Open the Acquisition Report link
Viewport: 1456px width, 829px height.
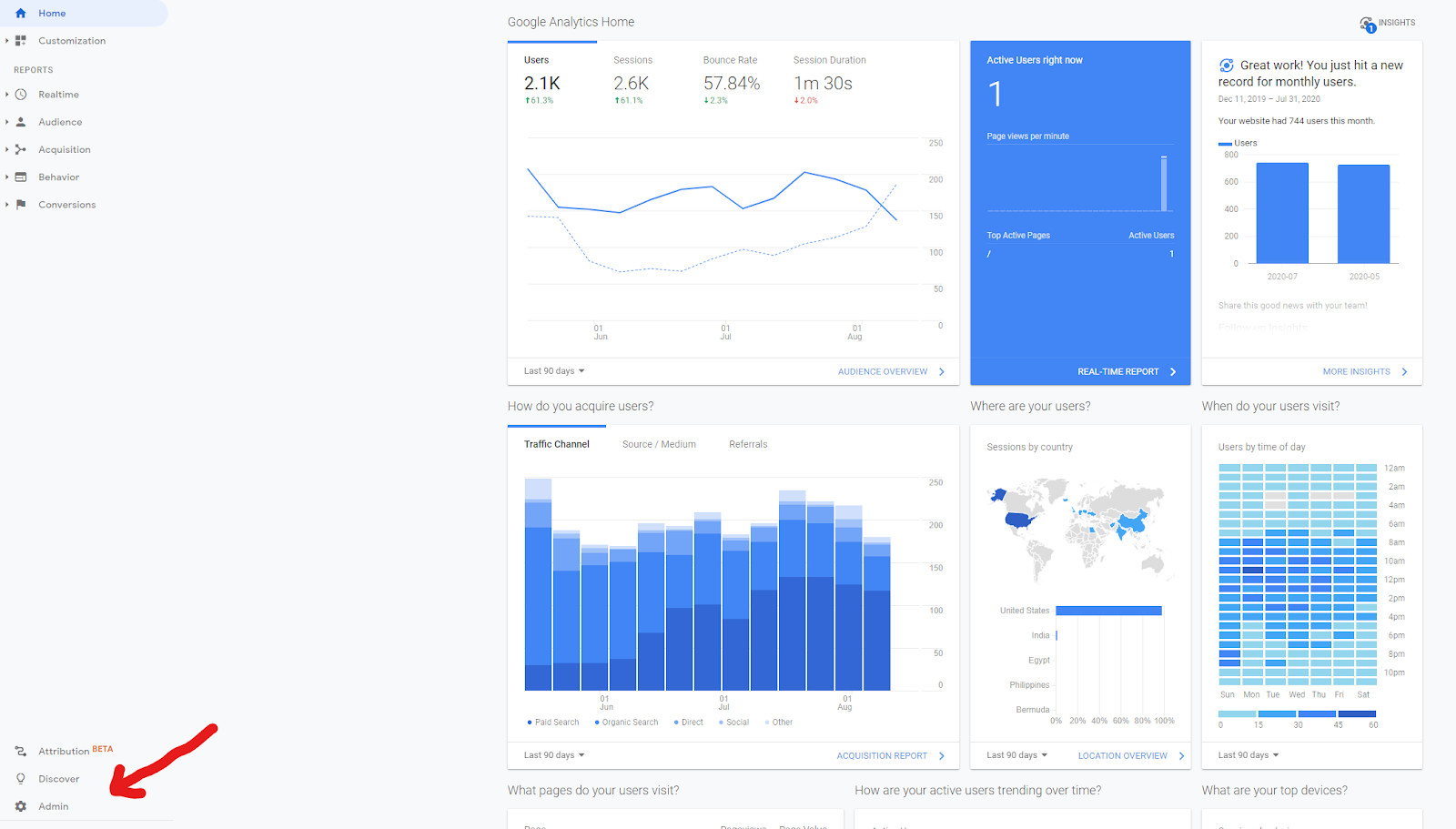tap(890, 755)
